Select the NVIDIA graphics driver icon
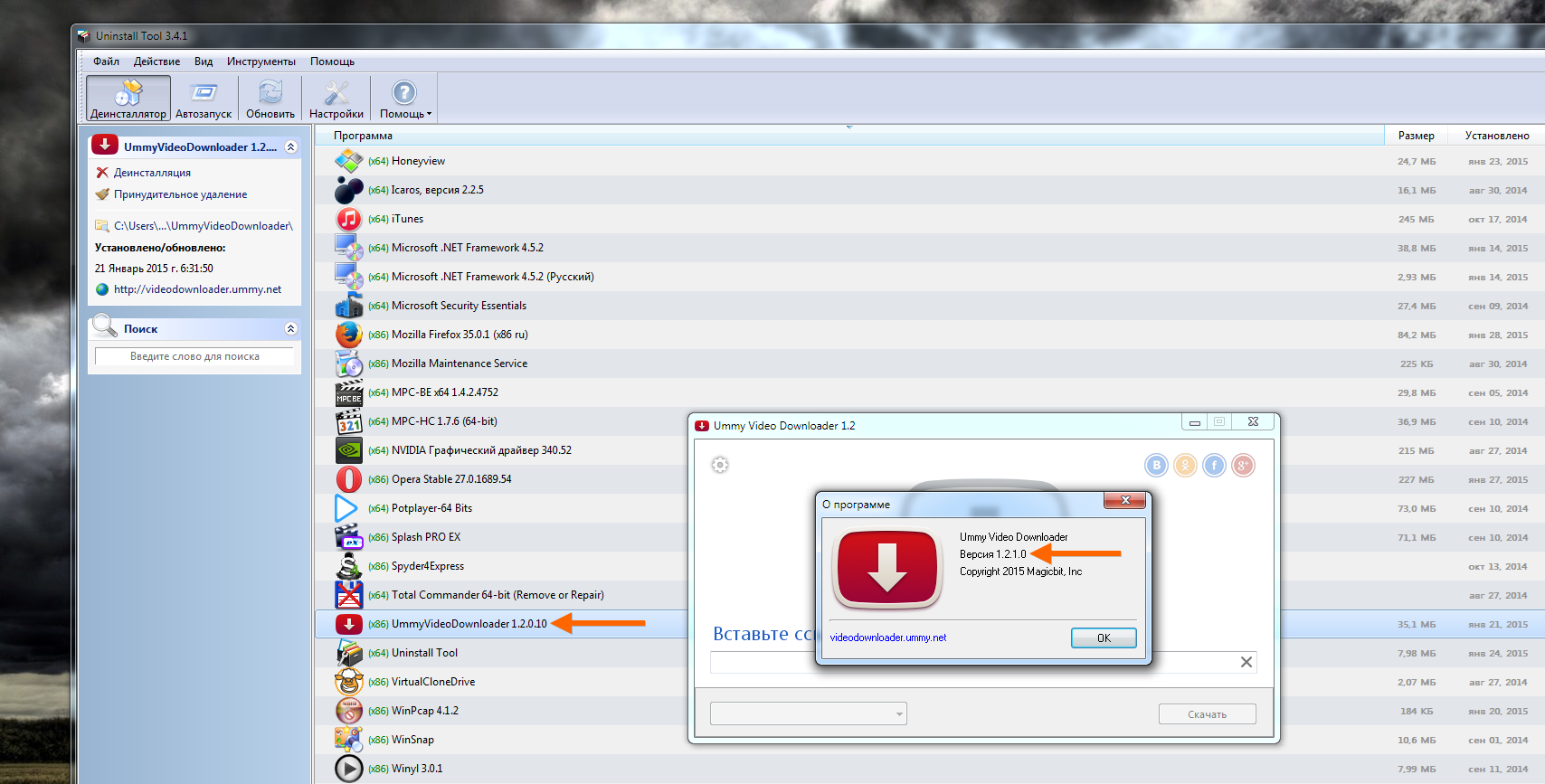Screen dimensions: 1545x784 [x=348, y=450]
